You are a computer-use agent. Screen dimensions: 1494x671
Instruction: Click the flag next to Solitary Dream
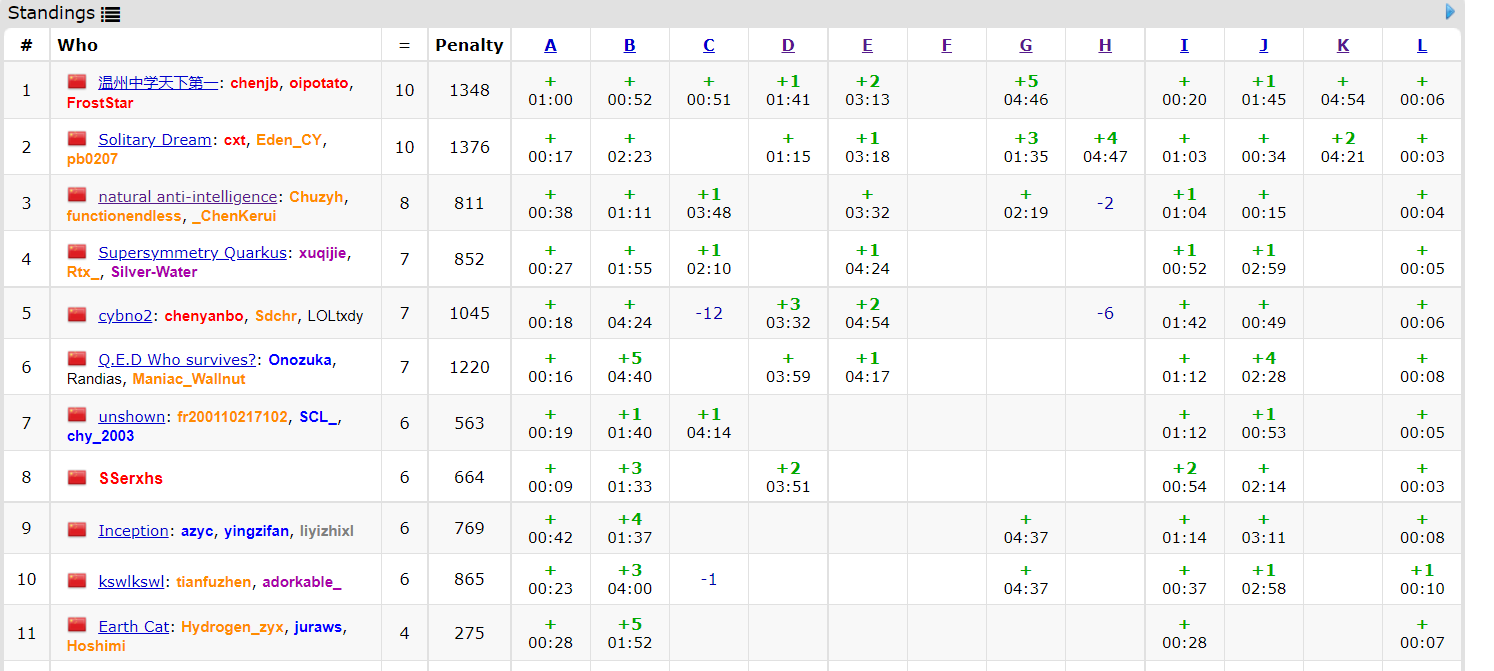coord(77,139)
